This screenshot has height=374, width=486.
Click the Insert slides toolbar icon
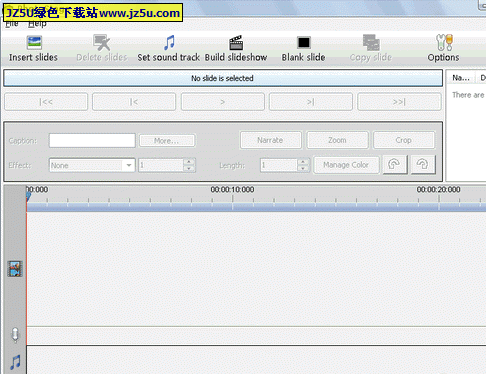click(x=34, y=43)
